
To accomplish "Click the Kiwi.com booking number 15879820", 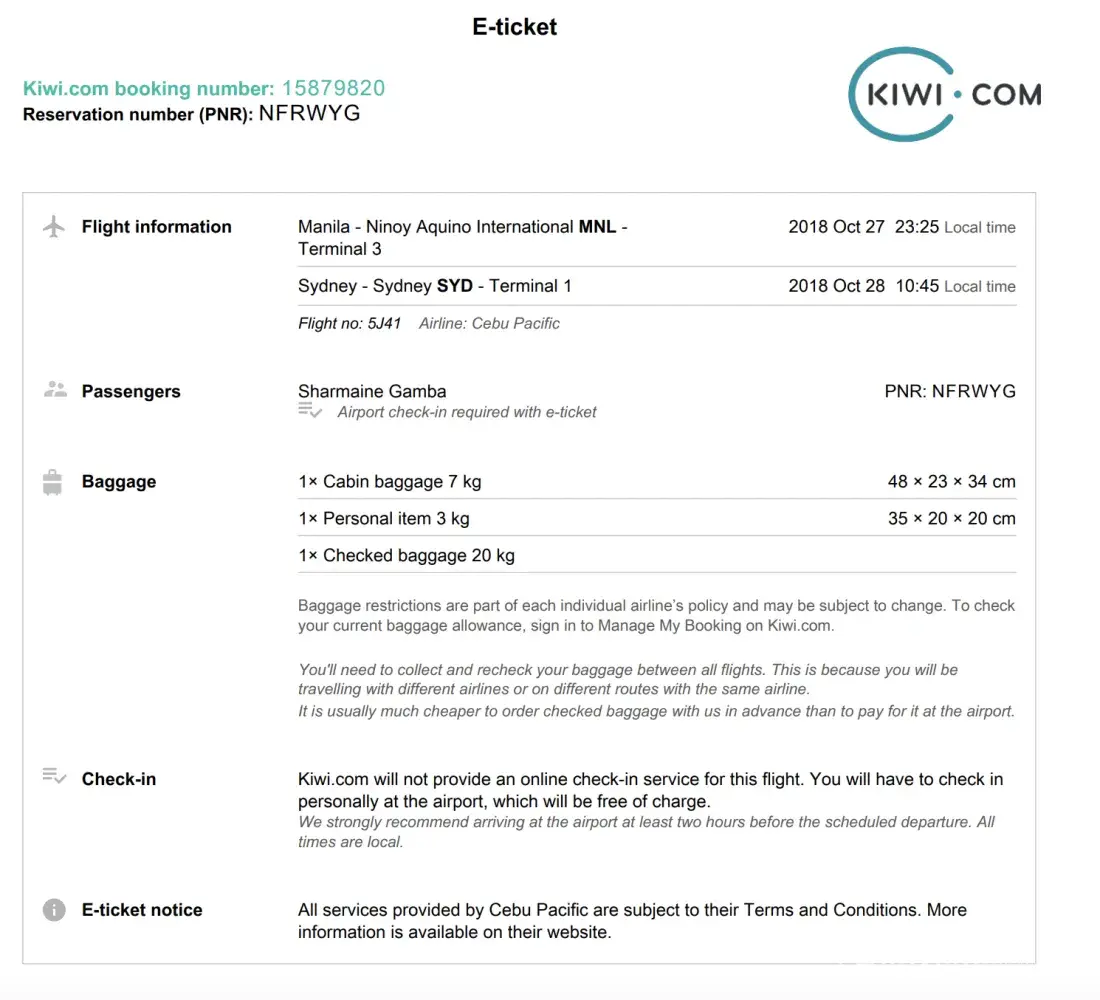I will pyautogui.click(x=333, y=88).
